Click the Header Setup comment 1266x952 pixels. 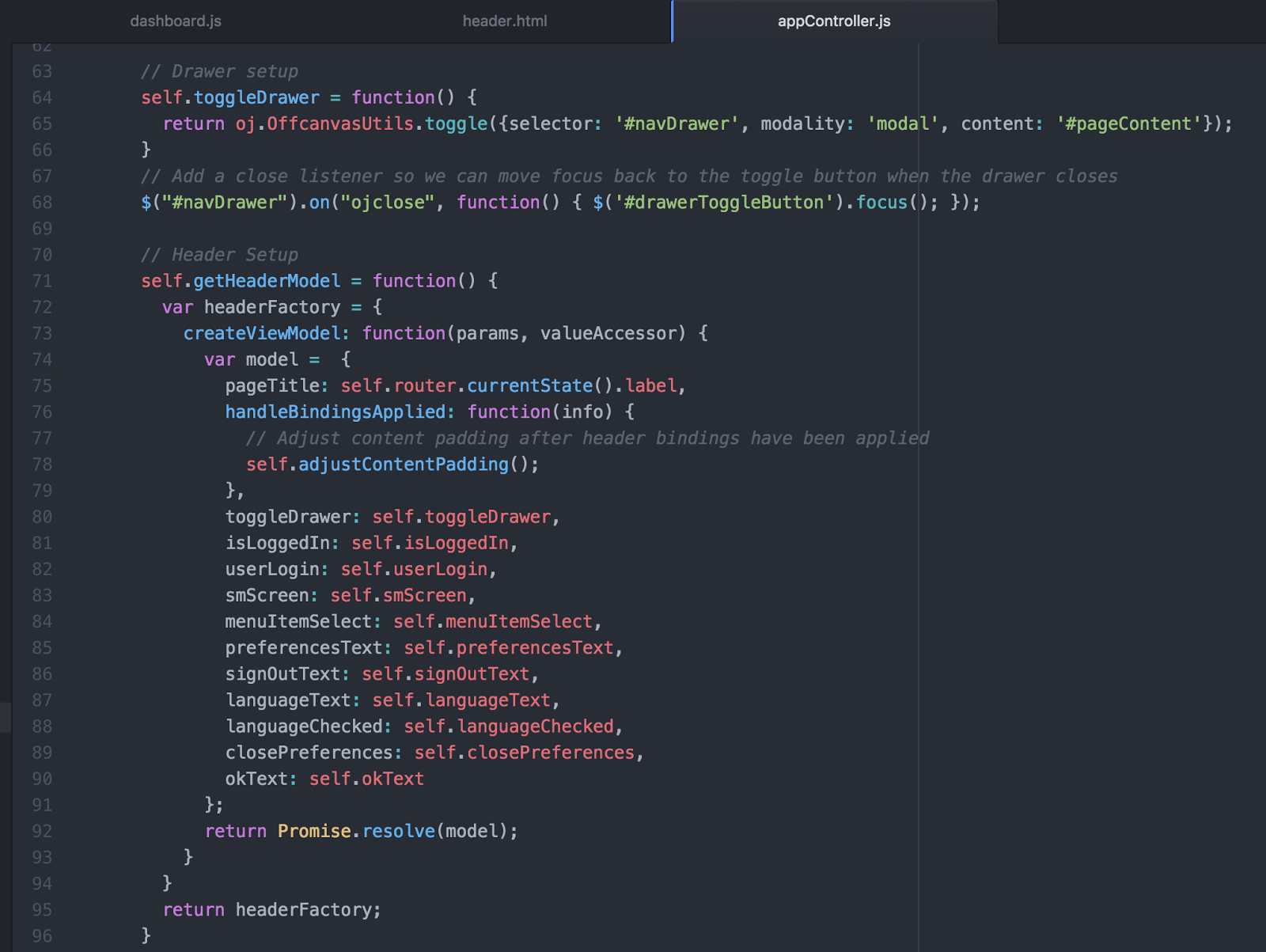tap(218, 255)
